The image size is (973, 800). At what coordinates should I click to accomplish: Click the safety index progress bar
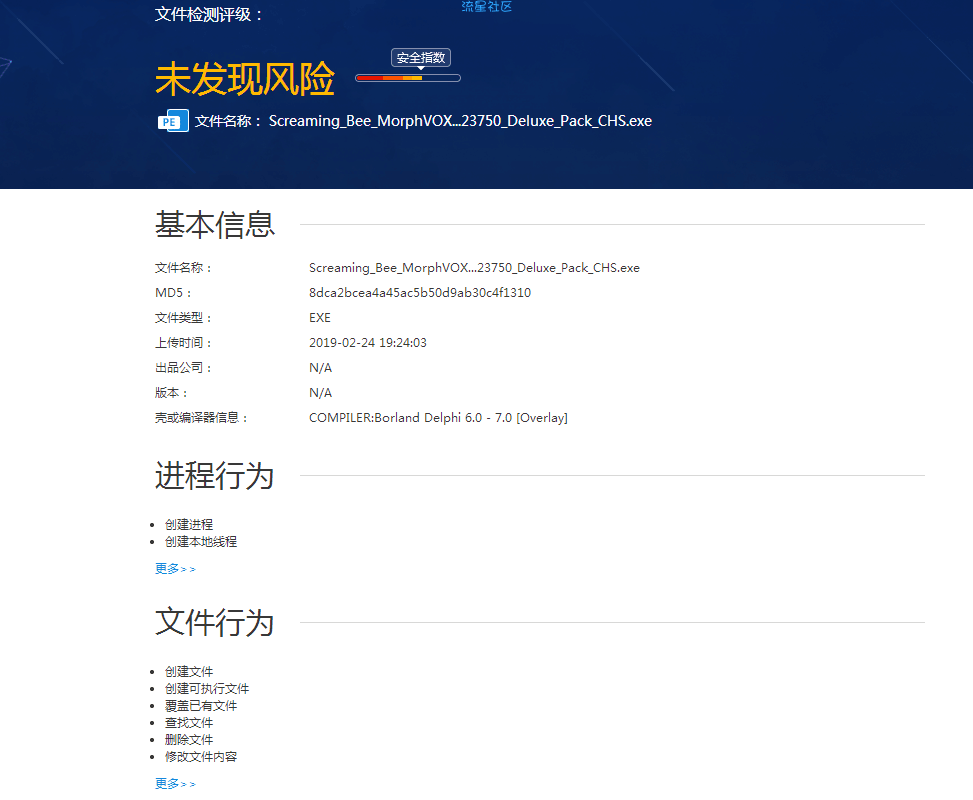(x=408, y=78)
